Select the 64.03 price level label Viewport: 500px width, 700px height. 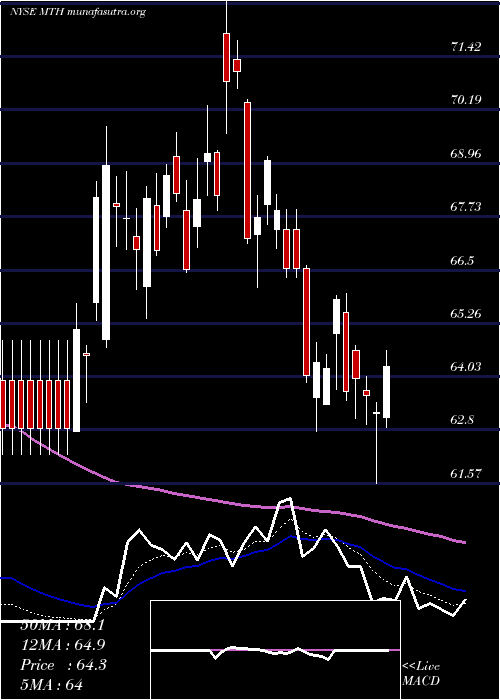tap(466, 367)
